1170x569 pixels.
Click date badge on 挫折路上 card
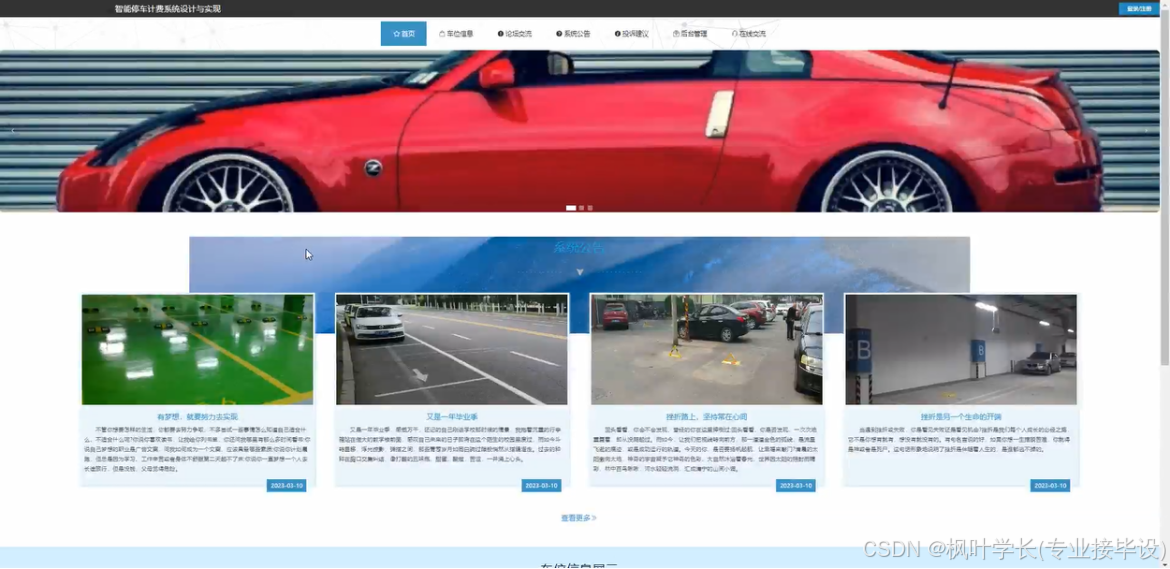[x=796, y=485]
